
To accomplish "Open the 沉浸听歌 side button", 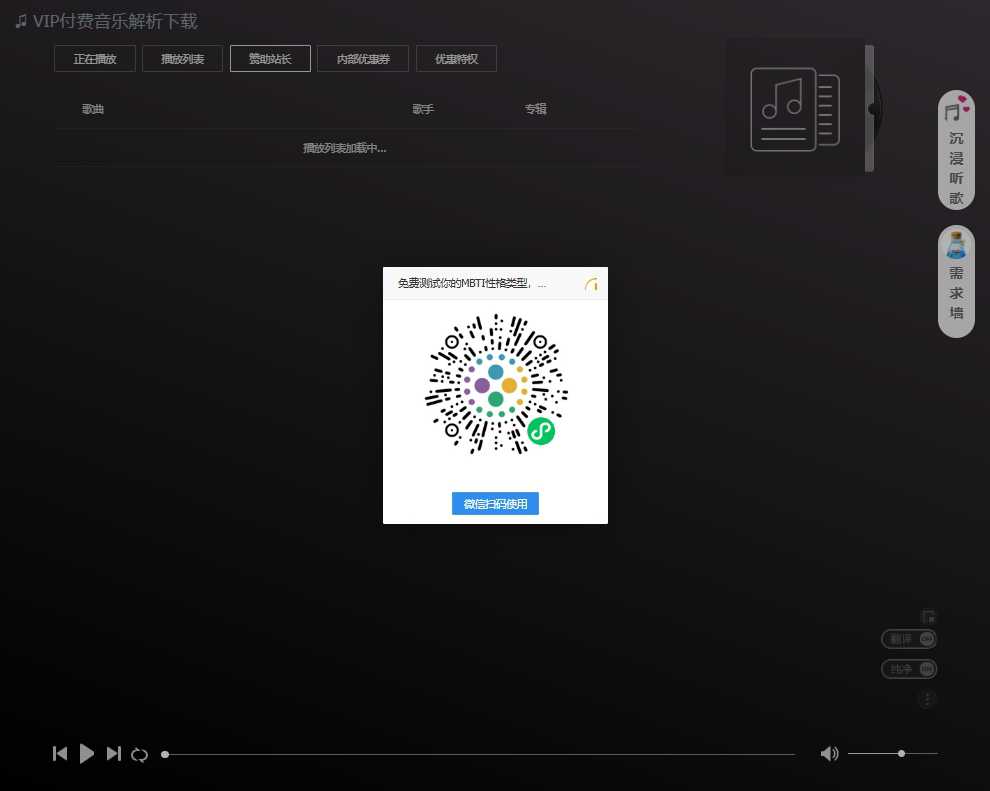I will coord(956,150).
